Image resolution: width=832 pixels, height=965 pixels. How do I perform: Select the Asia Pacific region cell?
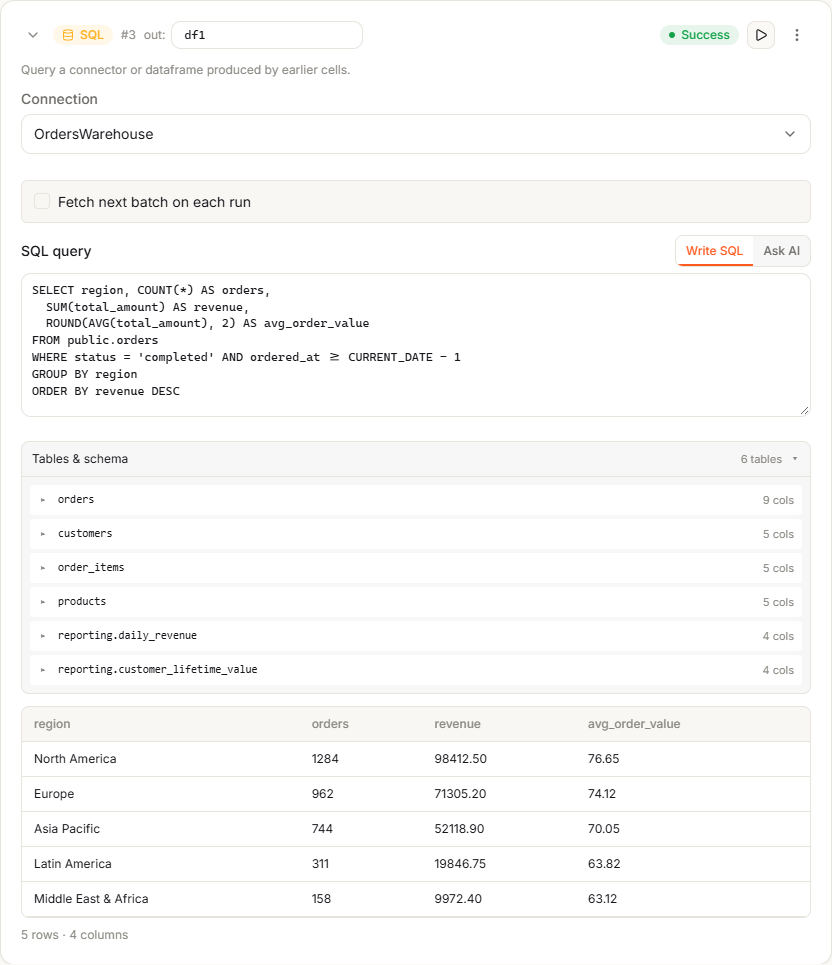[x=67, y=829]
